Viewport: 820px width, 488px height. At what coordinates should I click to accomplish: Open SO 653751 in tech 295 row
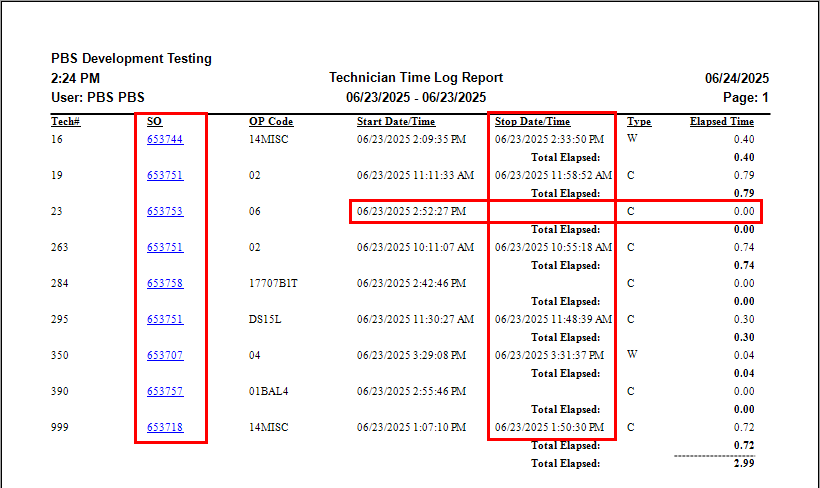165,319
